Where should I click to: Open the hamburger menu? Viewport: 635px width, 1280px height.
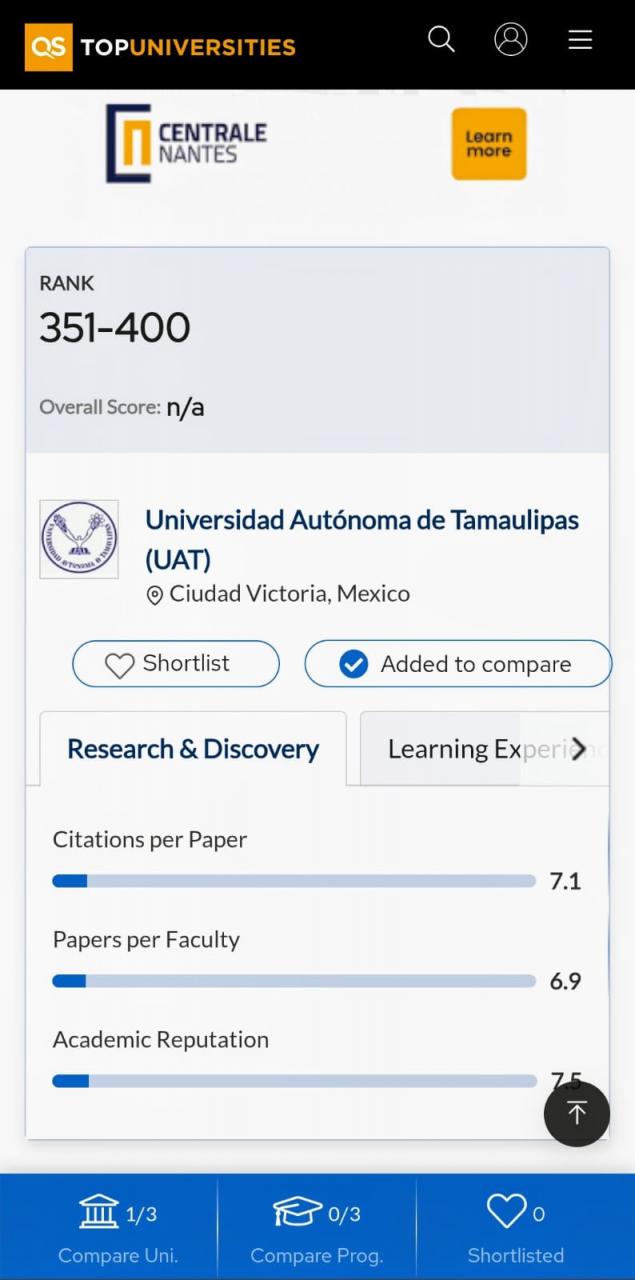(x=580, y=39)
